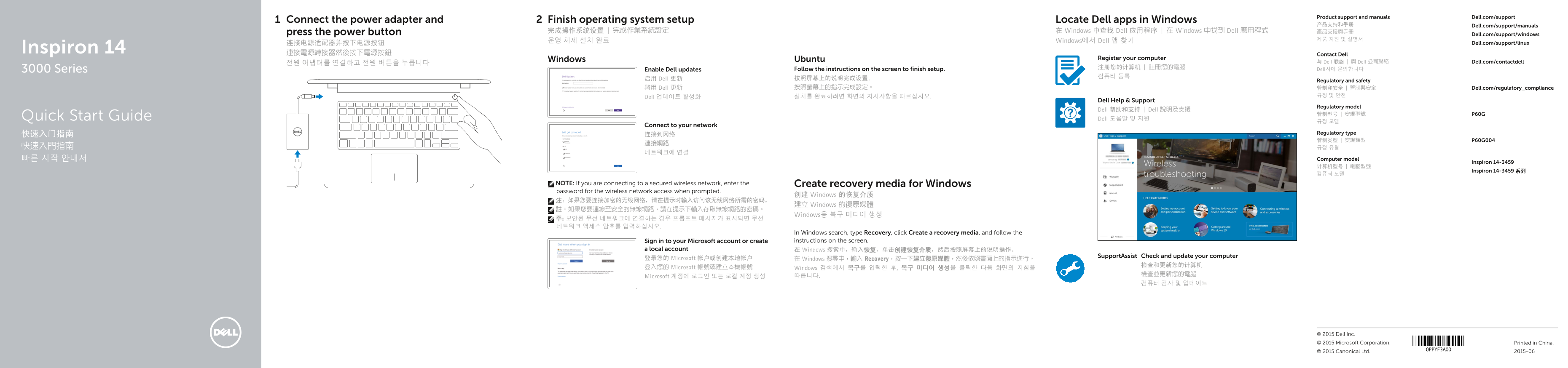Click the Ubuntu subheading
1568x368 pixels.
click(x=809, y=59)
